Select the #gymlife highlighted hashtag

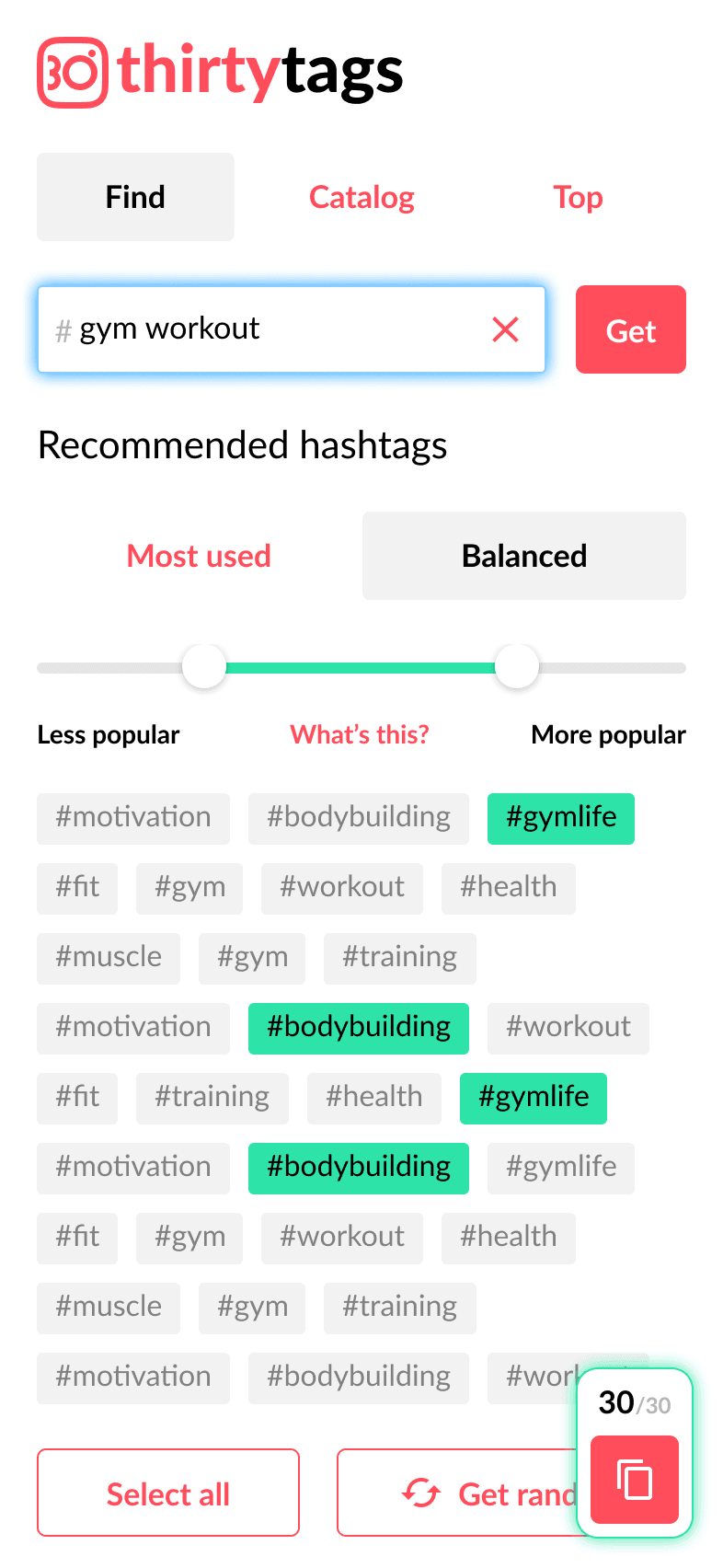click(x=560, y=818)
